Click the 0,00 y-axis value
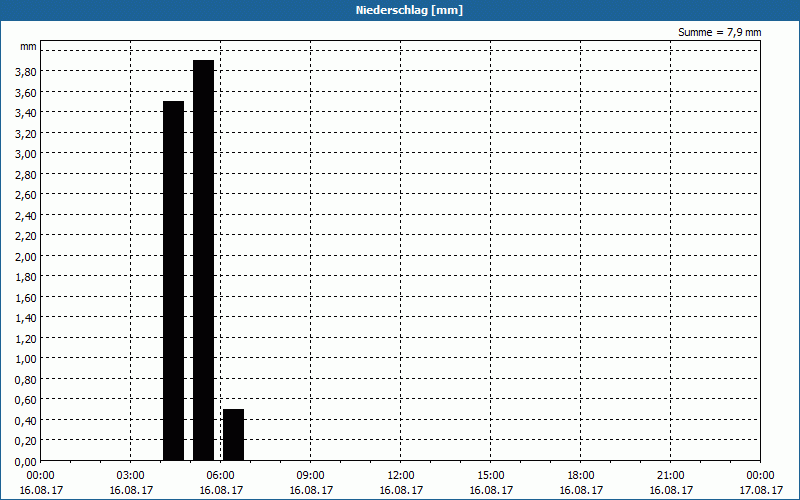Image resolution: width=800 pixels, height=500 pixels. coord(26,462)
